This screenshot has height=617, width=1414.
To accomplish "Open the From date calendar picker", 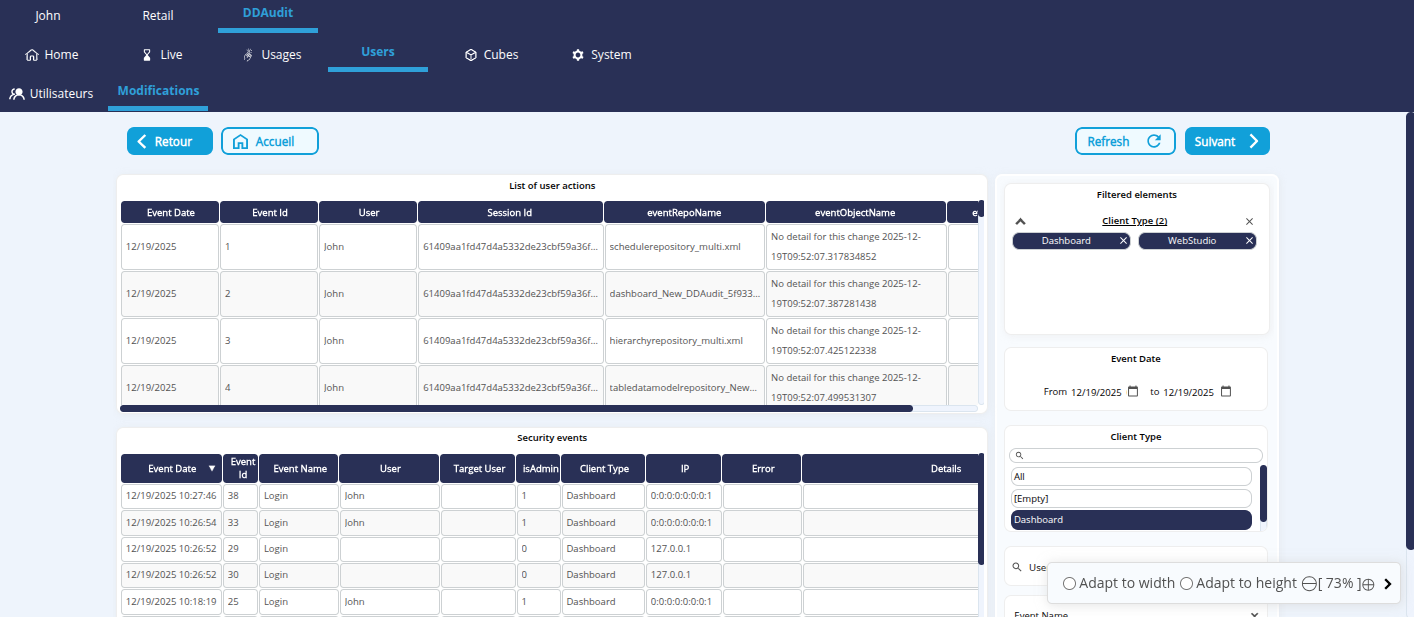I will pyautogui.click(x=1133, y=392).
